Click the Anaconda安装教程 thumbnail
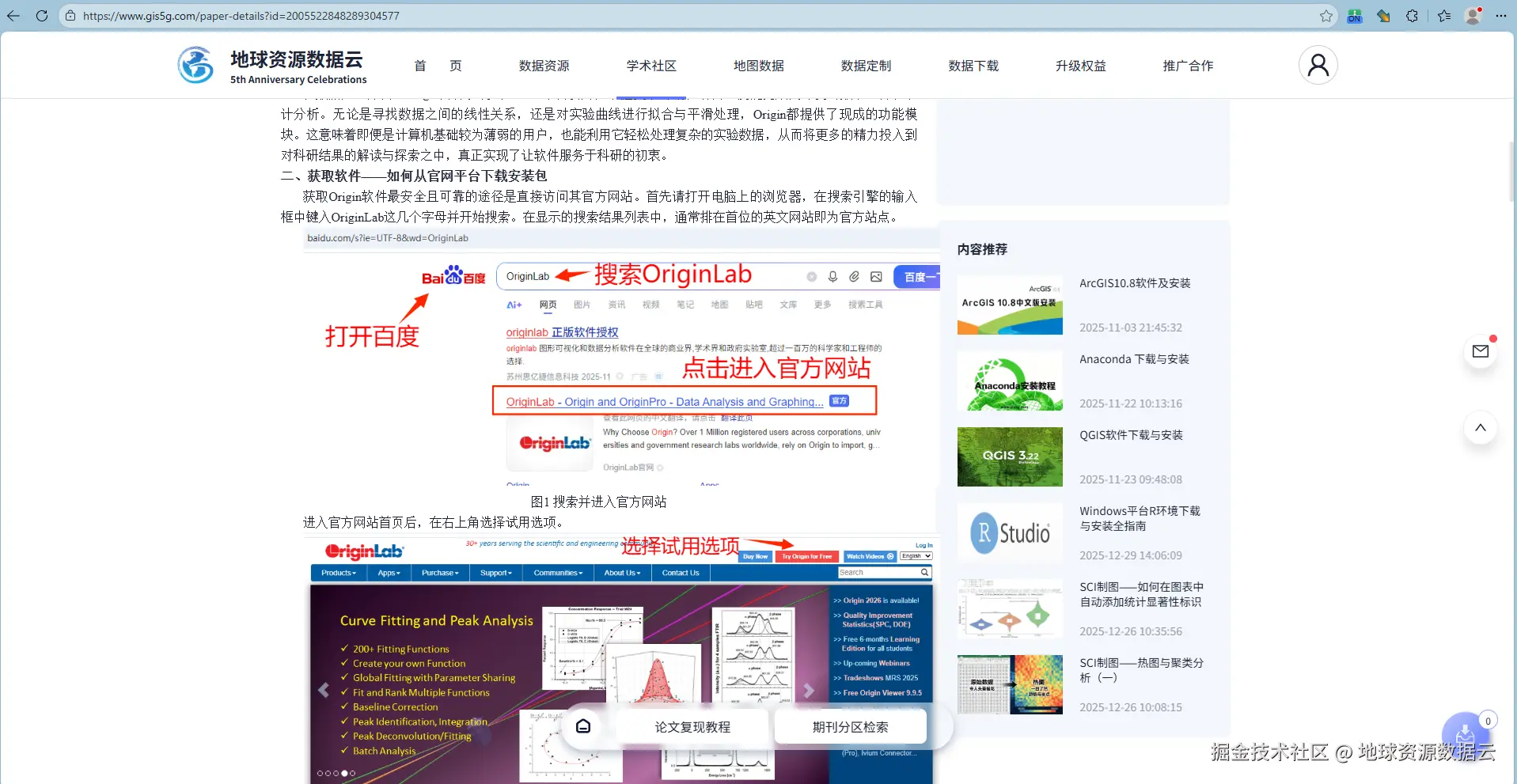Image resolution: width=1517 pixels, height=784 pixels. 1010,381
